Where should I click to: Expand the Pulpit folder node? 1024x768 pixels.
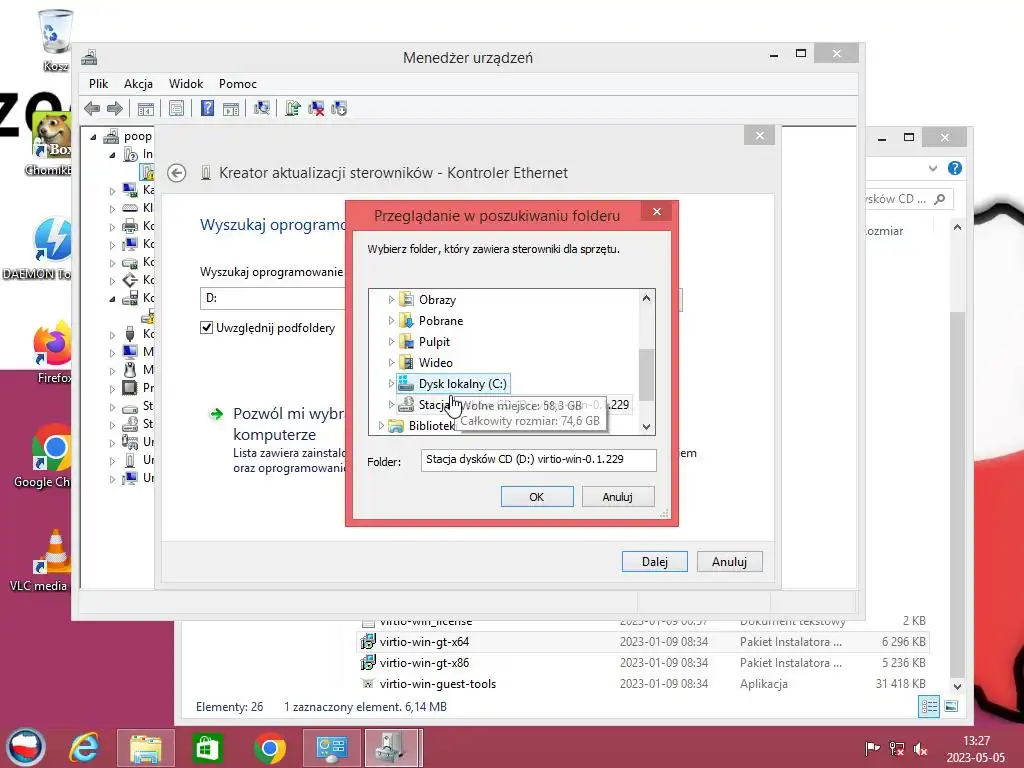[x=391, y=342]
